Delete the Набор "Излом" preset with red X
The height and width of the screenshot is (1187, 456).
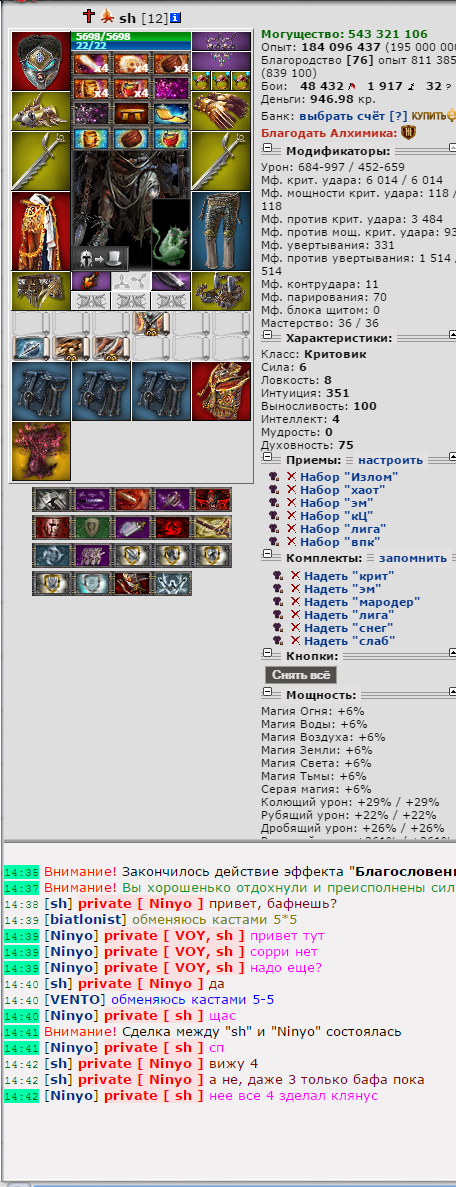292,477
